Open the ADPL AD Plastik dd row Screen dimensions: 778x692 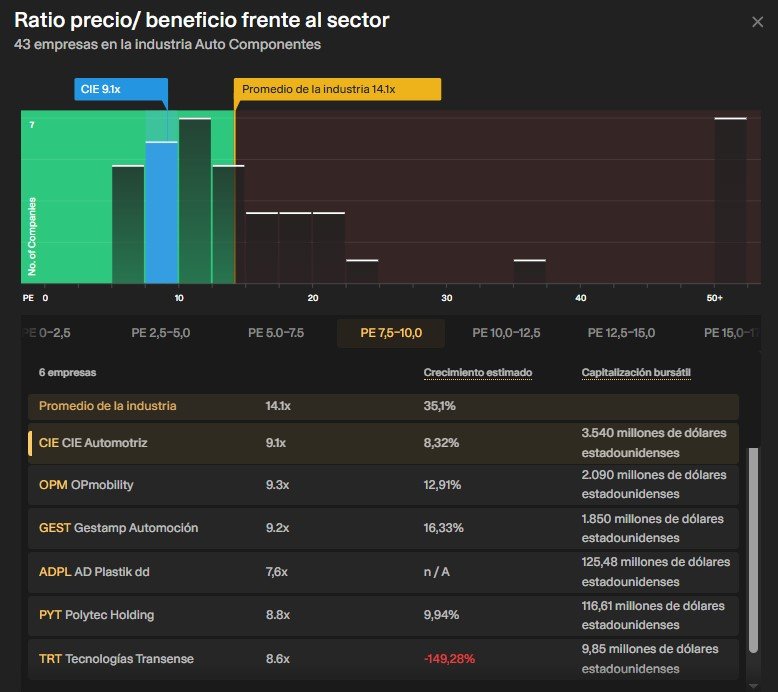pyautogui.click(x=383, y=572)
